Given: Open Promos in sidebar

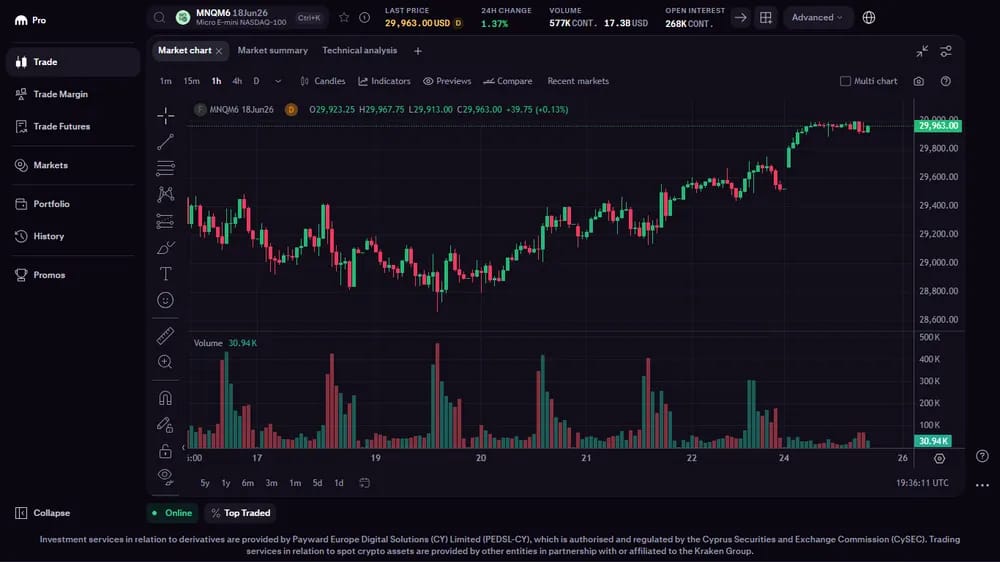Looking at the screenshot, I should [73, 275].
